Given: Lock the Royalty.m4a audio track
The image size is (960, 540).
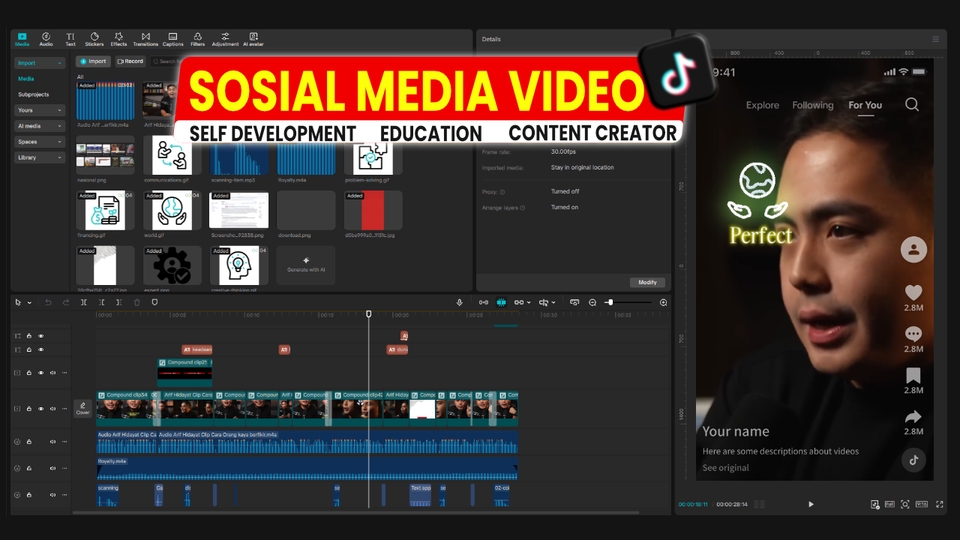Looking at the screenshot, I should pos(29,468).
